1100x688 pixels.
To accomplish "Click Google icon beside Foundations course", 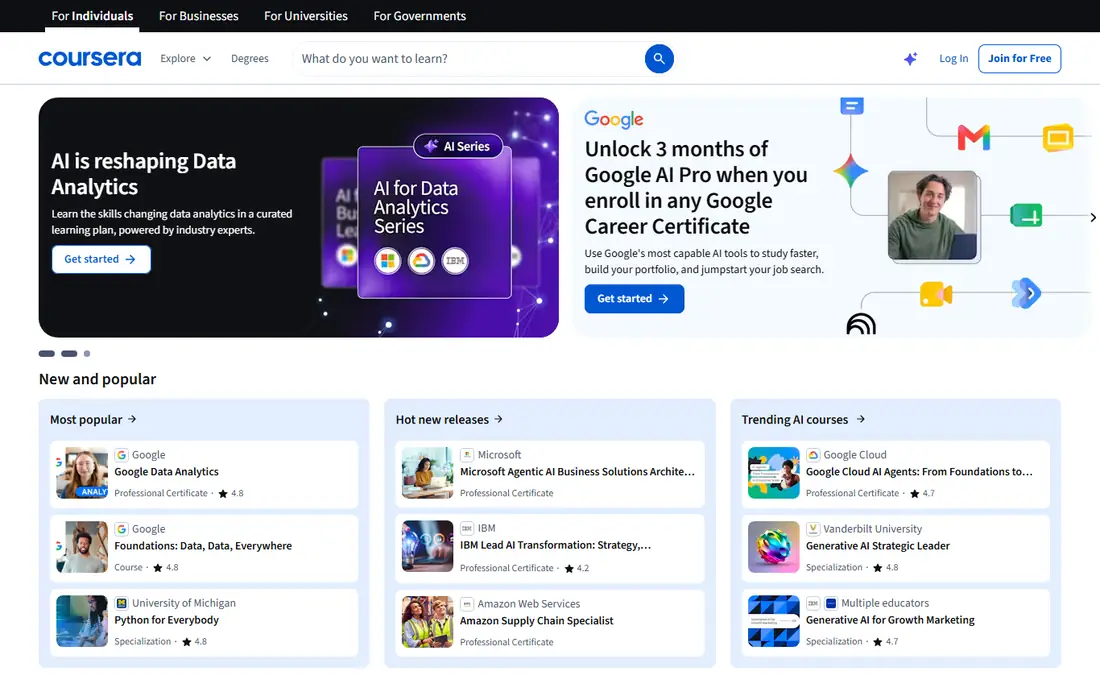I will (121, 529).
